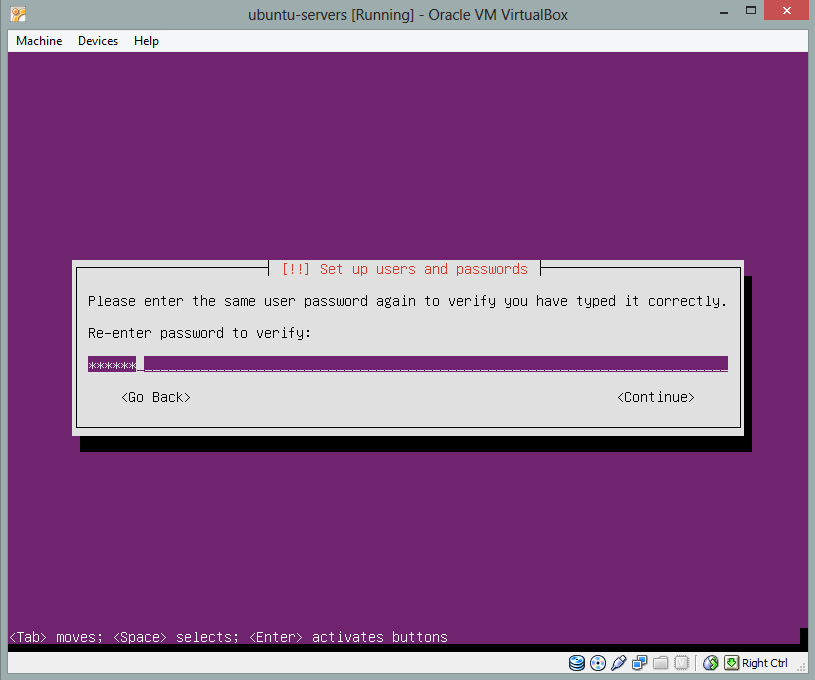Viewport: 815px width, 680px height.
Task: Open the Machine menu
Action: (x=39, y=41)
